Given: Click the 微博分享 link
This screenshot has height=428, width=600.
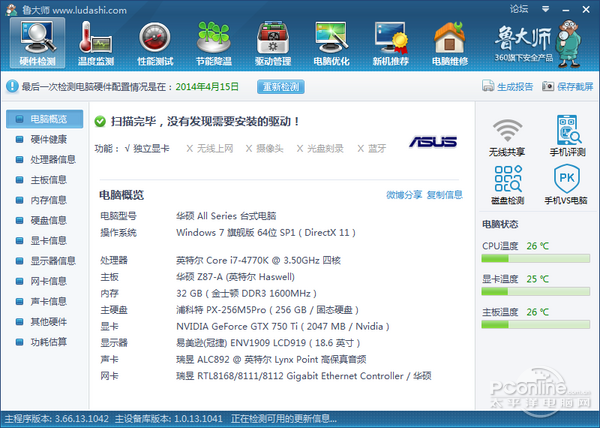Looking at the screenshot, I should [x=404, y=195].
